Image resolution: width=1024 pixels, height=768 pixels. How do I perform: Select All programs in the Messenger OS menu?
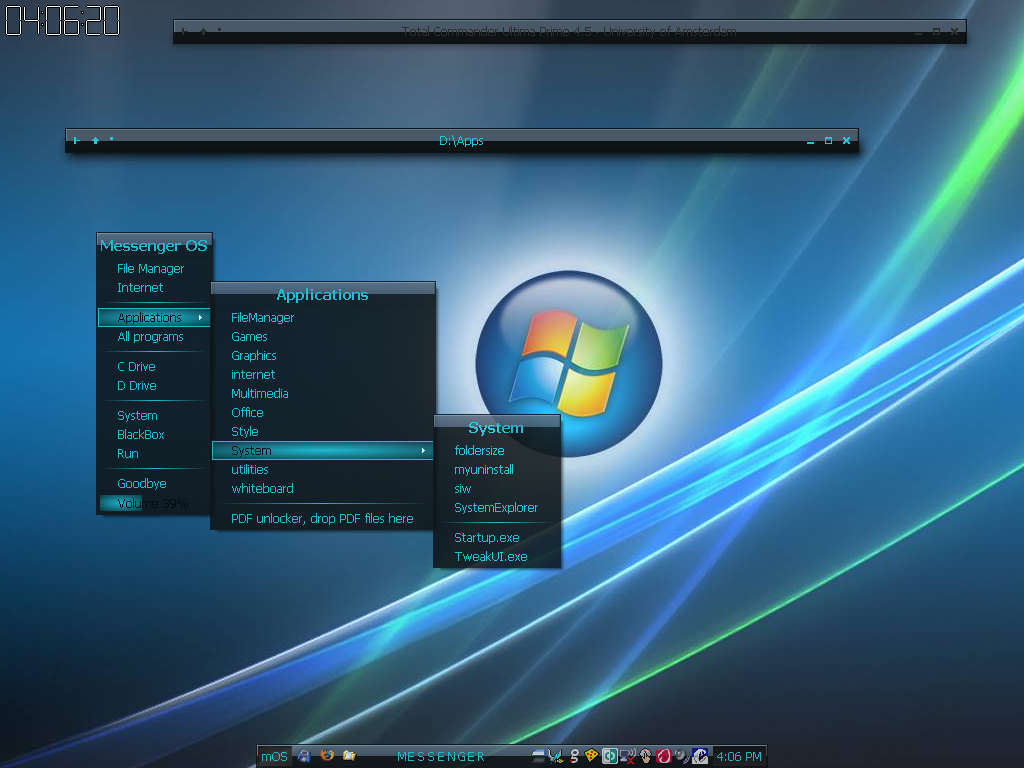[x=150, y=336]
